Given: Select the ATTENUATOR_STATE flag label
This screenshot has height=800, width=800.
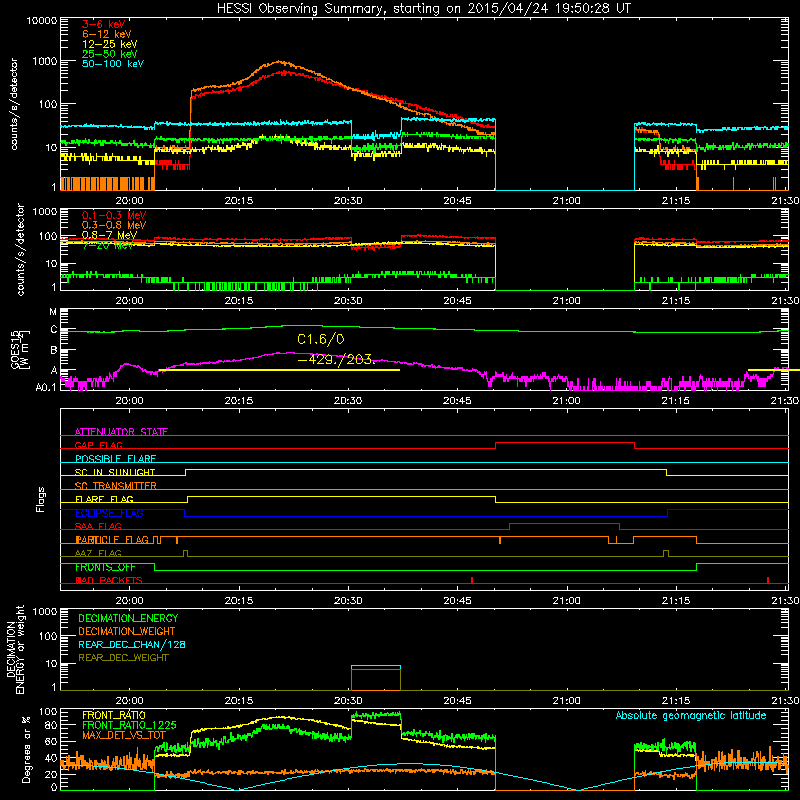Looking at the screenshot, I should pyautogui.click(x=121, y=432).
